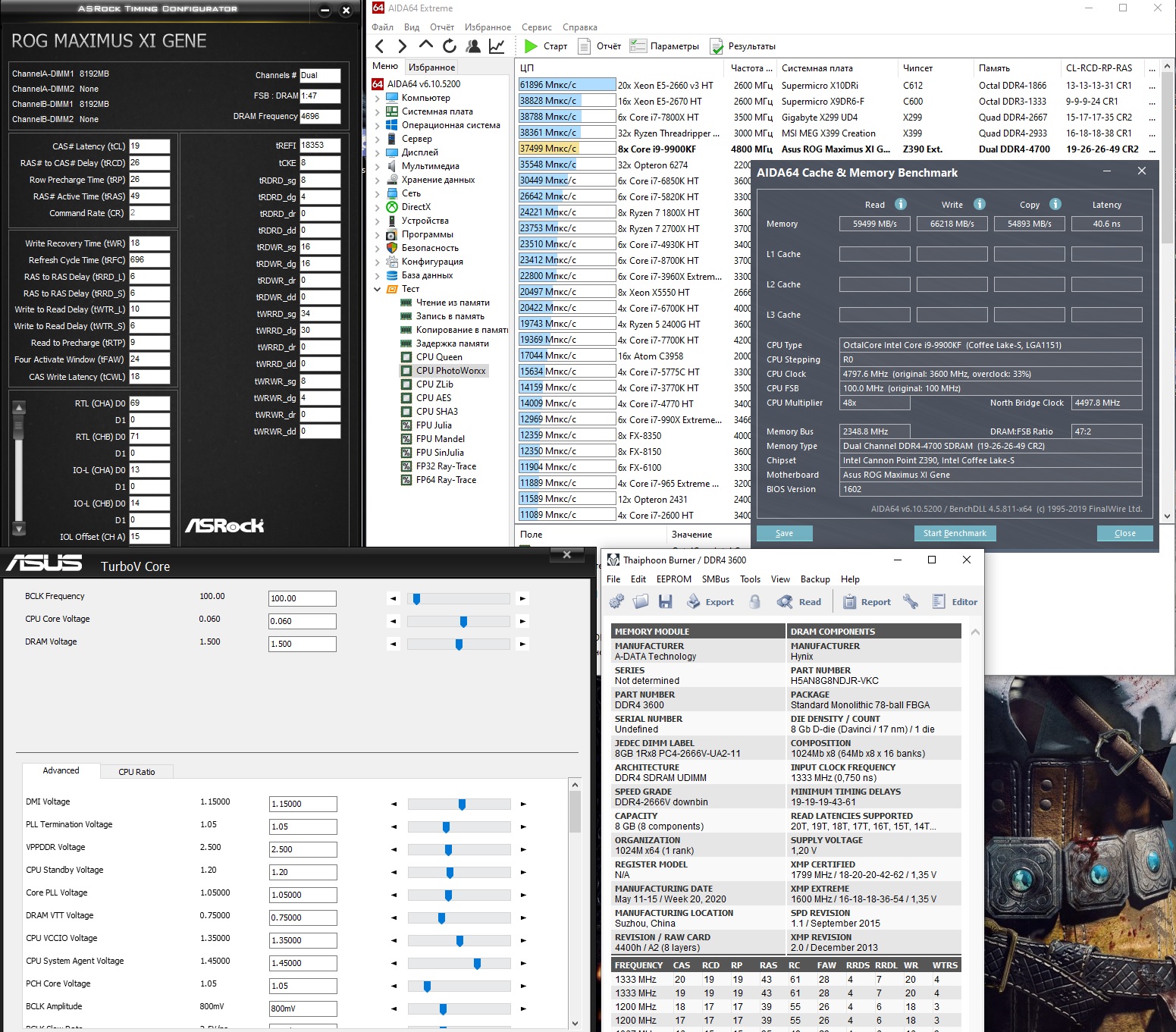Open the Сервис menu in AIDA64
Image resolution: width=1176 pixels, height=1032 pixels.
pos(537,27)
